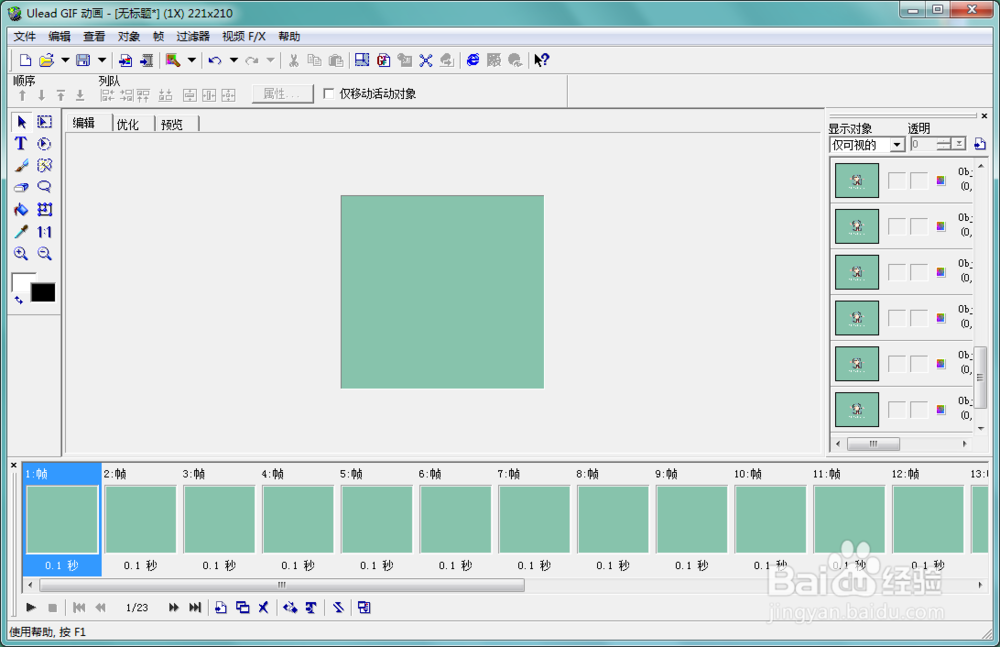Screen dimensions: 1000x647
Task: Switch to the 预览 tab
Action: click(172, 124)
